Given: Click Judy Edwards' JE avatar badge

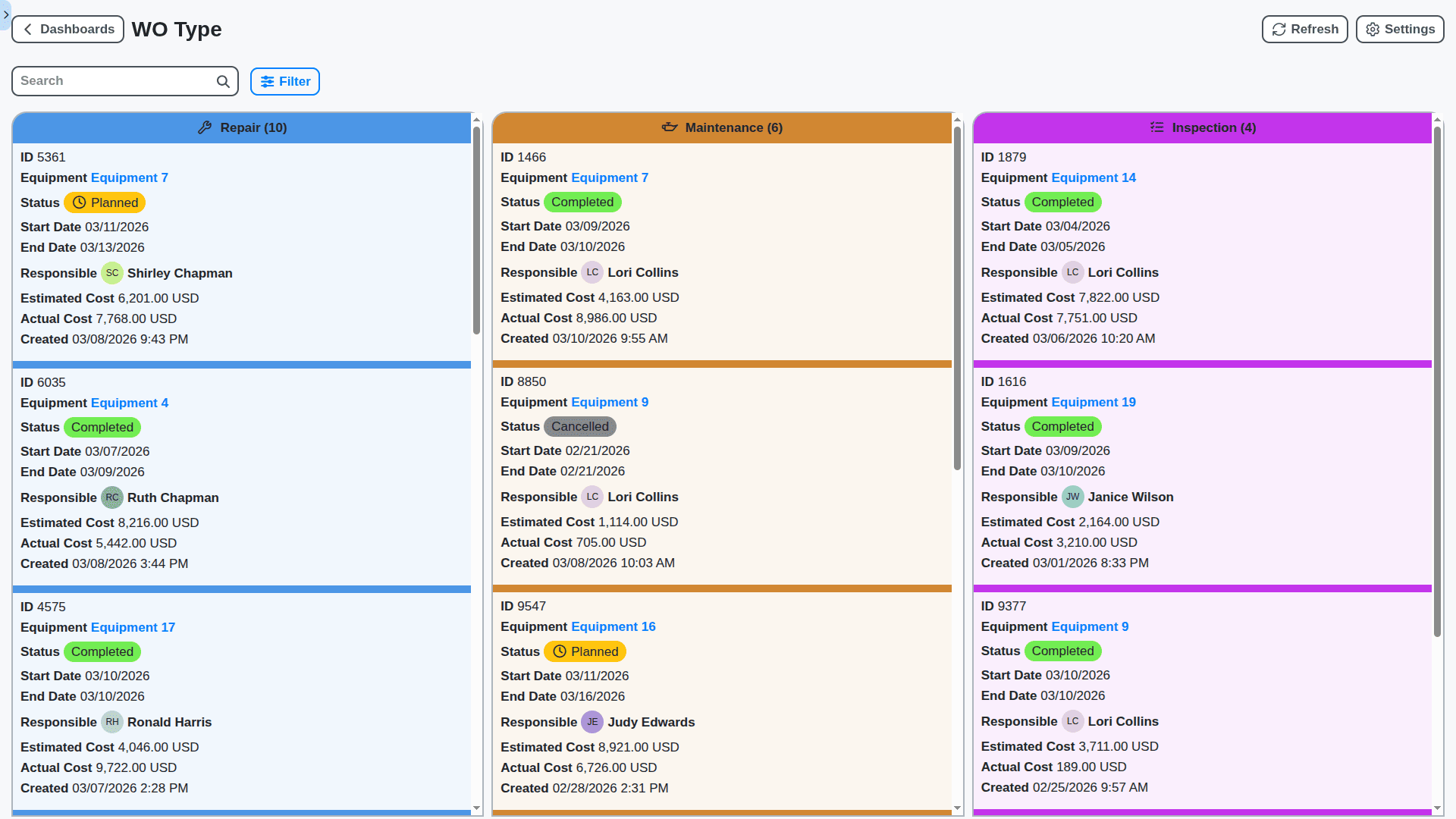Looking at the screenshot, I should 592,722.
